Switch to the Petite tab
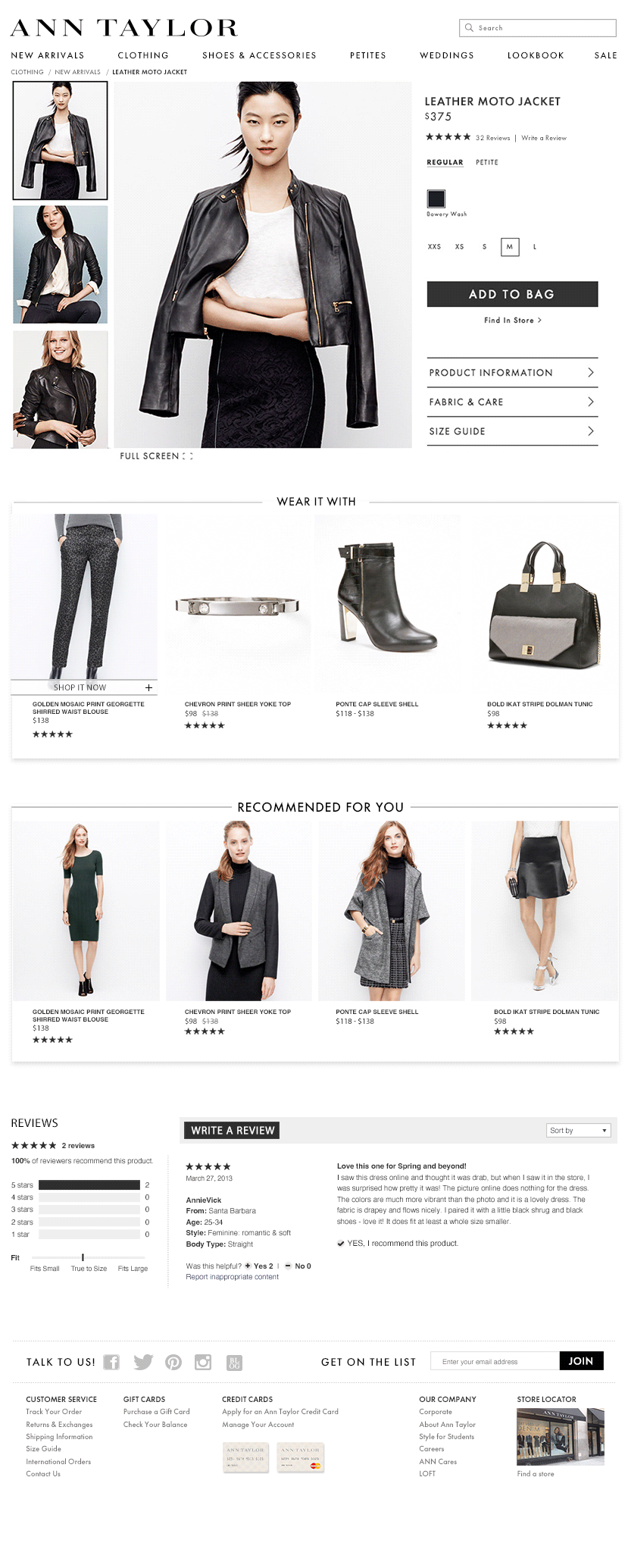 coord(487,162)
